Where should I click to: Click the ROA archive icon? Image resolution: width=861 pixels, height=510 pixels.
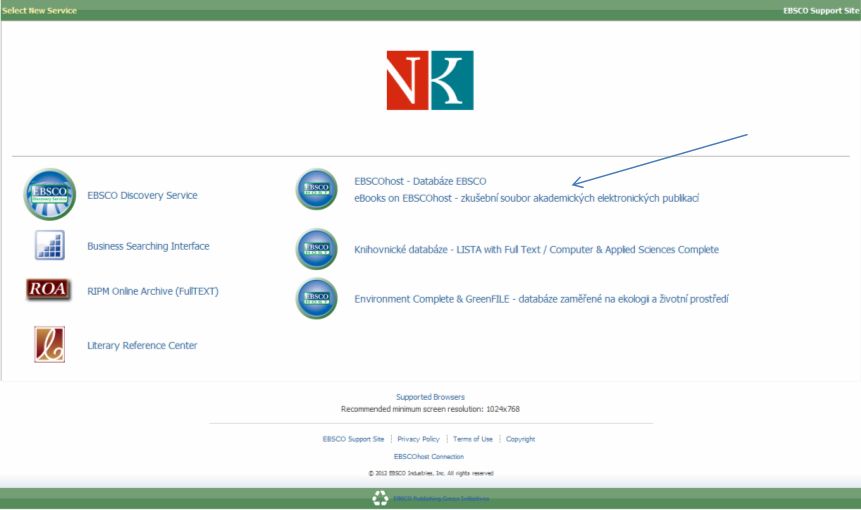48,289
